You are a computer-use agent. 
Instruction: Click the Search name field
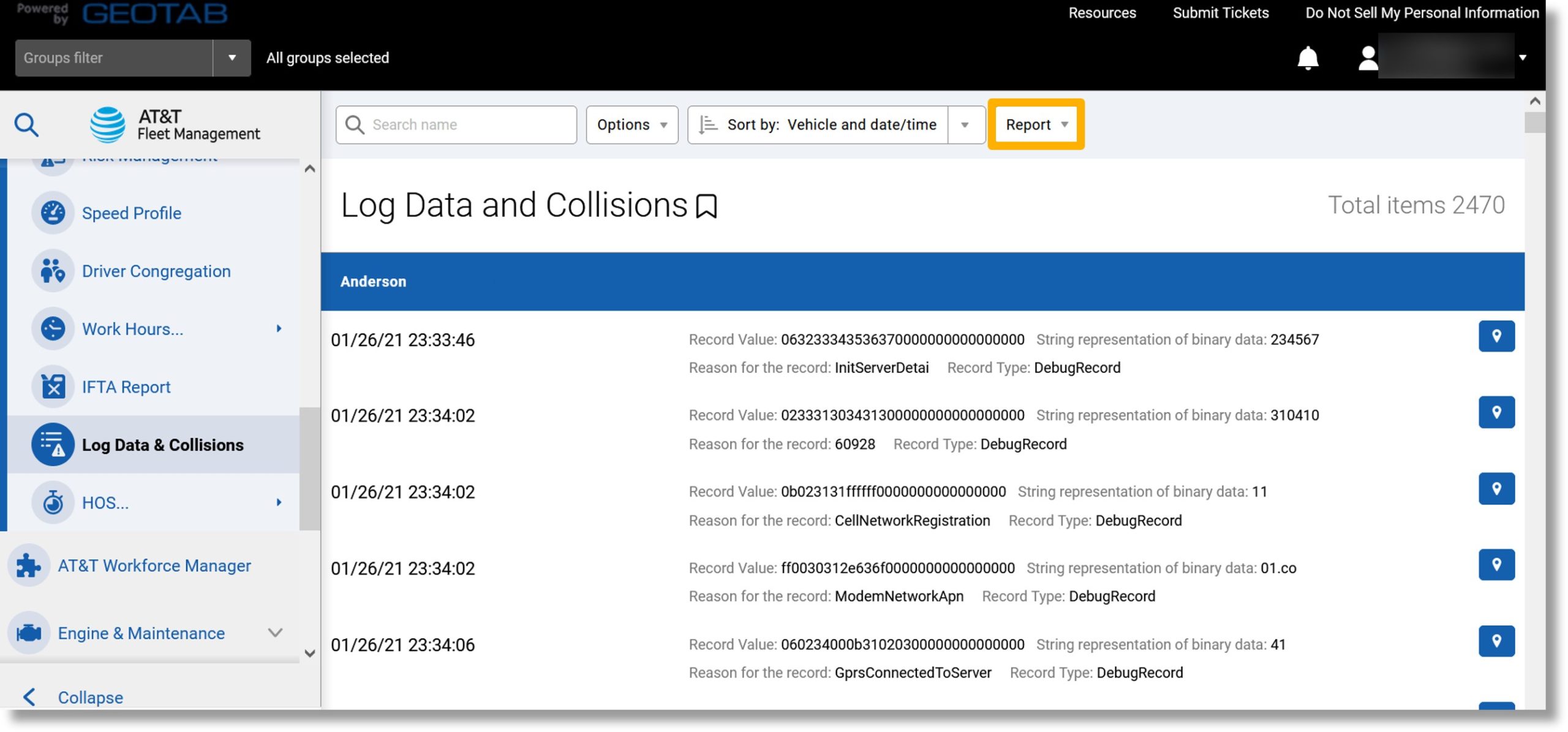456,125
